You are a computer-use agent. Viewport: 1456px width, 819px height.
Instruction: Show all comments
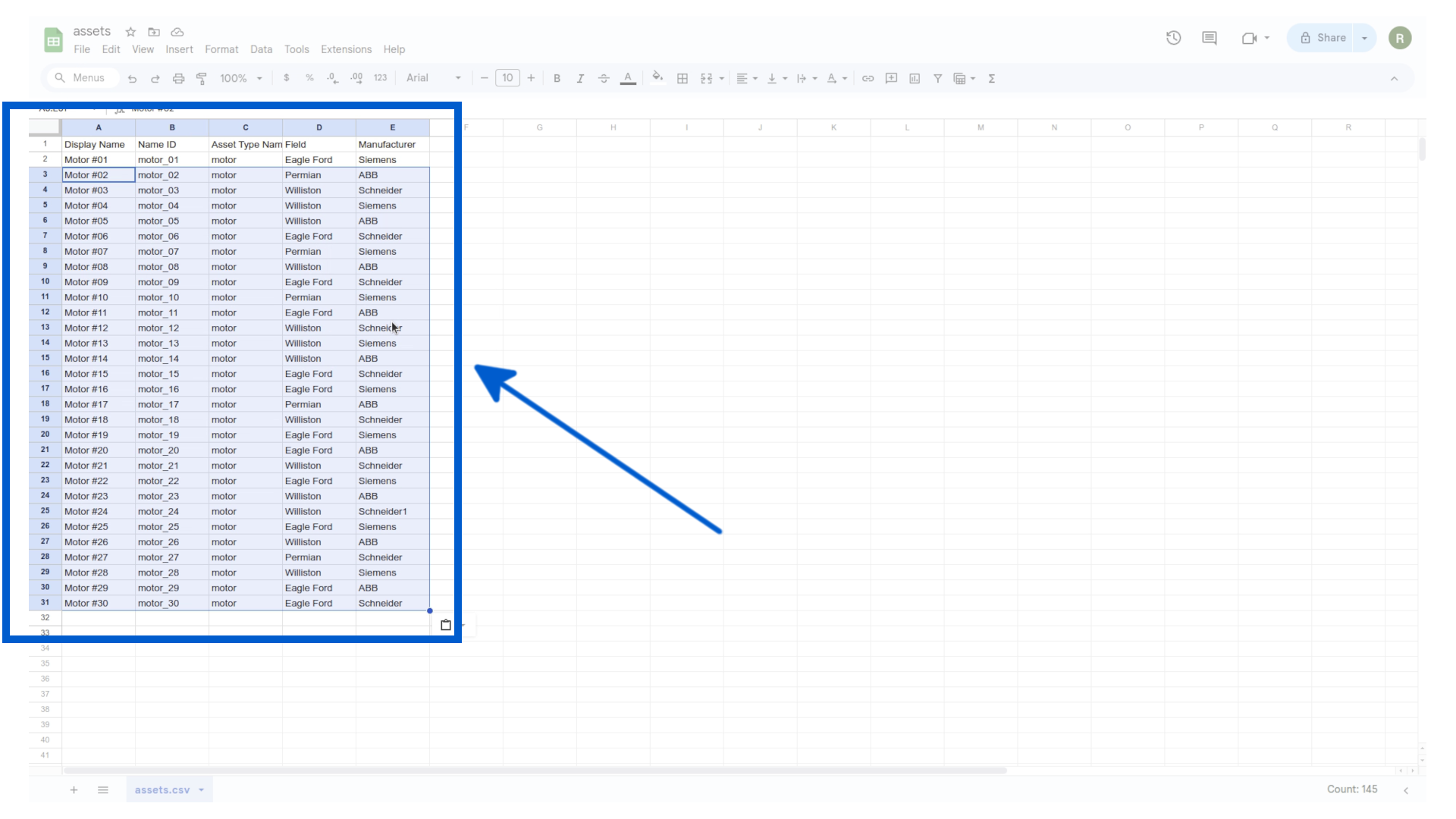click(1209, 37)
